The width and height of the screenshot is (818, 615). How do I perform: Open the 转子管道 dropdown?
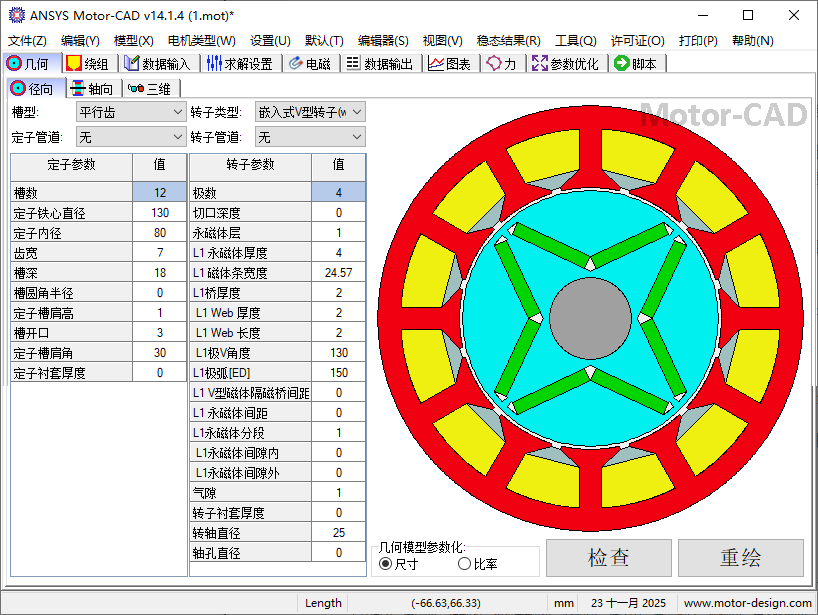coord(310,137)
